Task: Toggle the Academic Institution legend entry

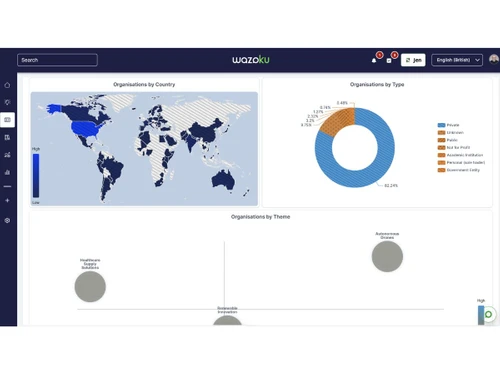Action: tap(460, 155)
